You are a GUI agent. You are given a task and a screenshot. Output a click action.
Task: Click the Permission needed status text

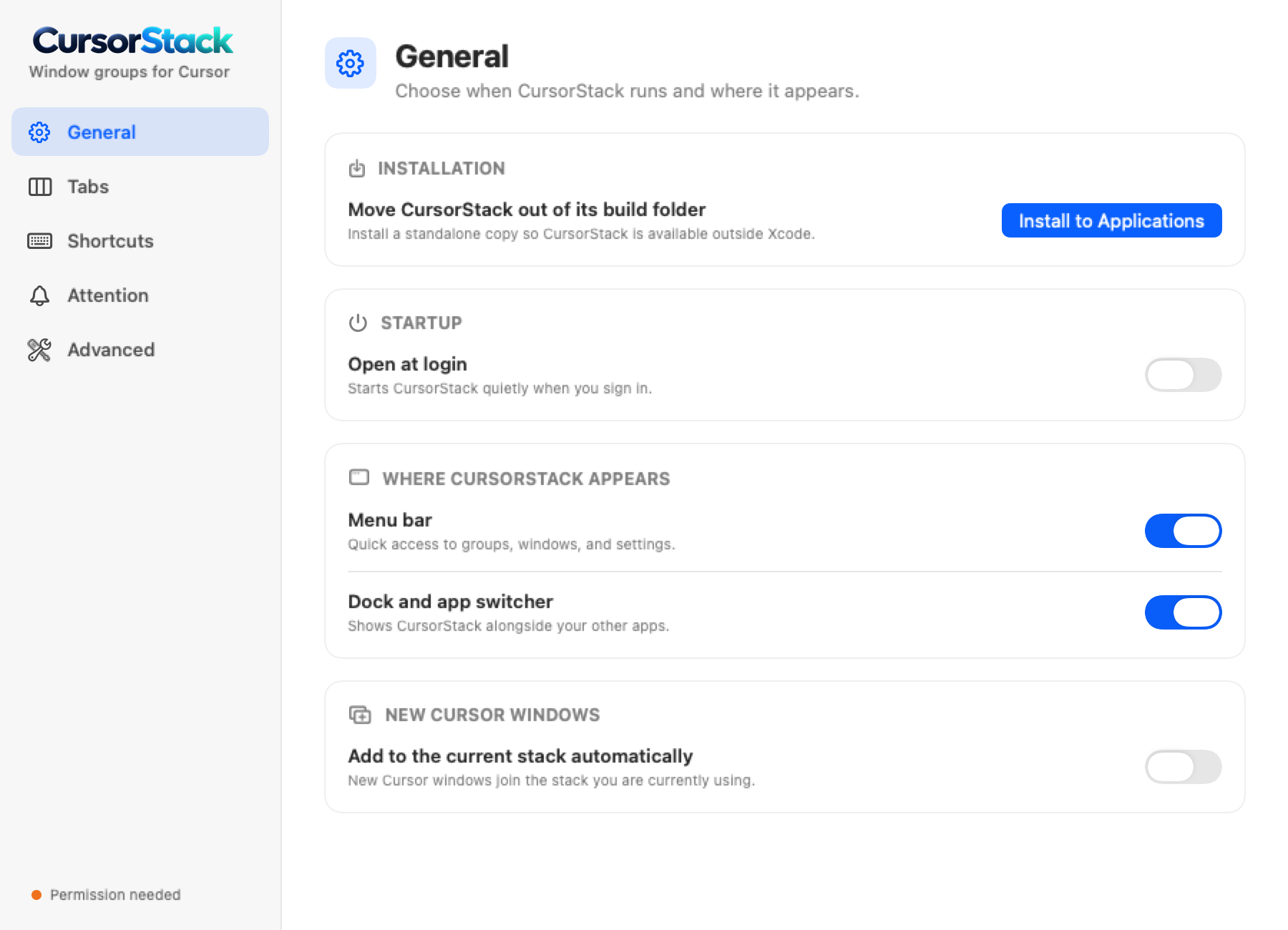[115, 895]
